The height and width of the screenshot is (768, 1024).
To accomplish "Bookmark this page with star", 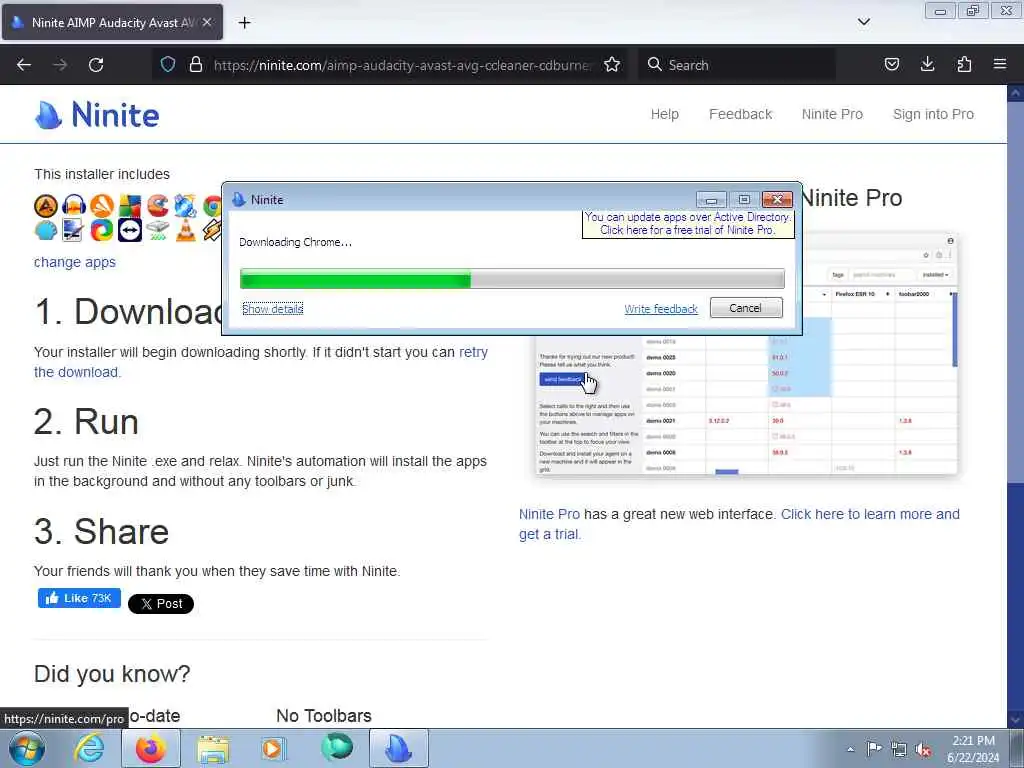I will (x=612, y=65).
